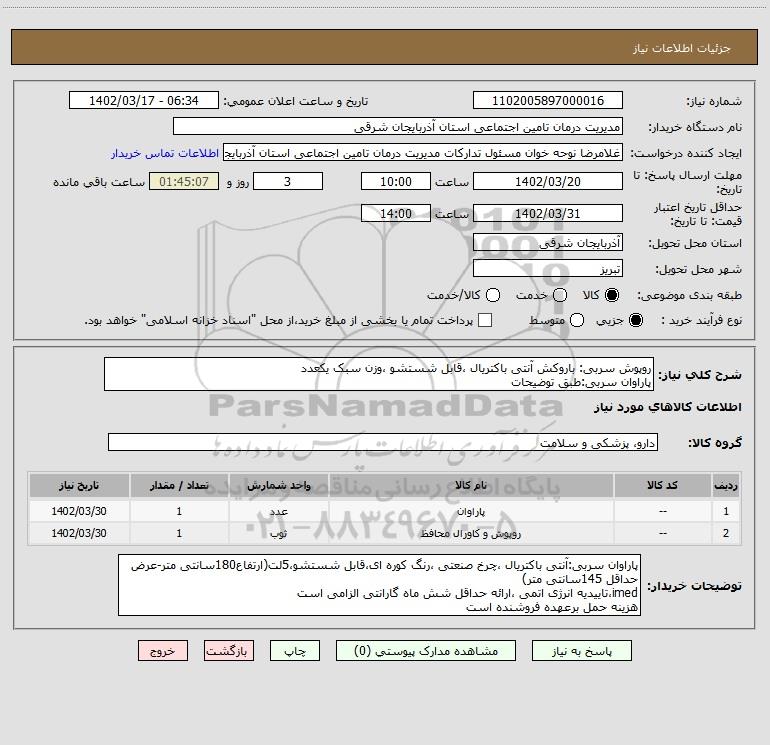Image resolution: width=770 pixels, height=745 pixels.
Task: Click the buyer notes text box
Action: coord(379,585)
